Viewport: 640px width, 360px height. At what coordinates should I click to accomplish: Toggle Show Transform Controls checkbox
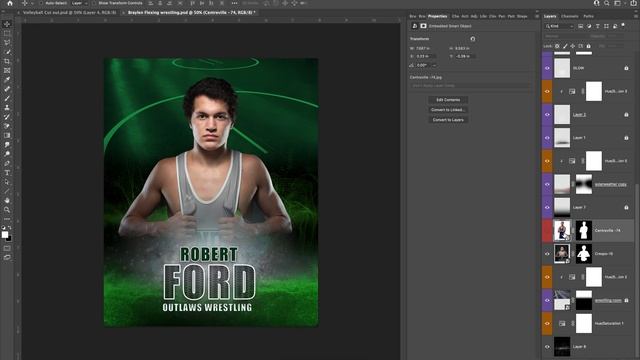[x=94, y=3]
